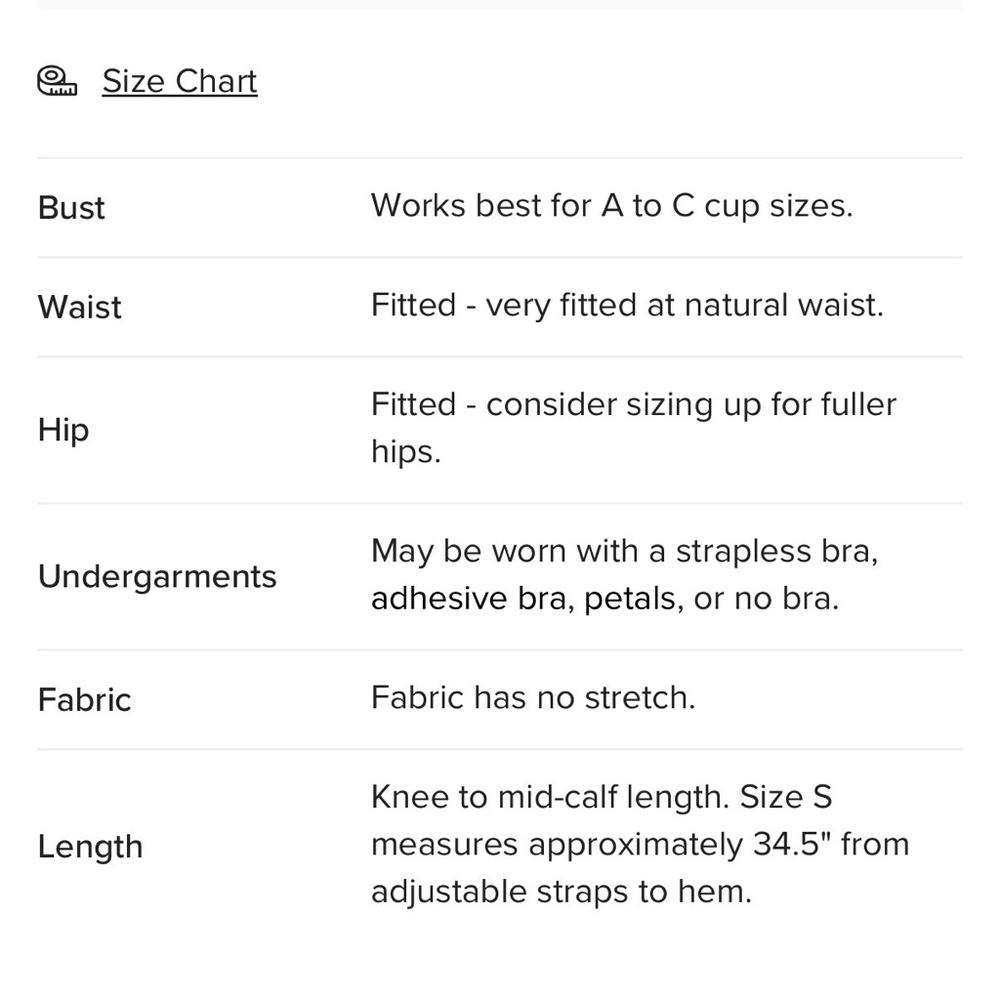
Task: Select the Undergarments row label
Action: point(158,577)
